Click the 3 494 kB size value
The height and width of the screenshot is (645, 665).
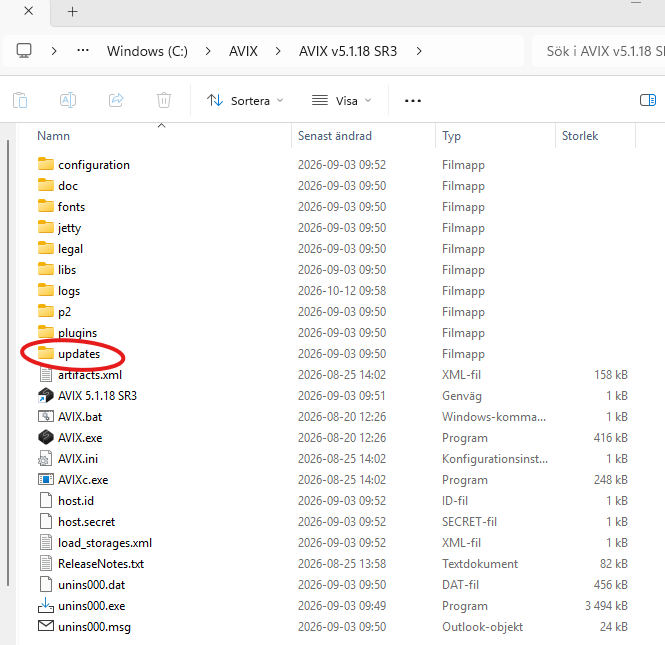click(x=606, y=606)
